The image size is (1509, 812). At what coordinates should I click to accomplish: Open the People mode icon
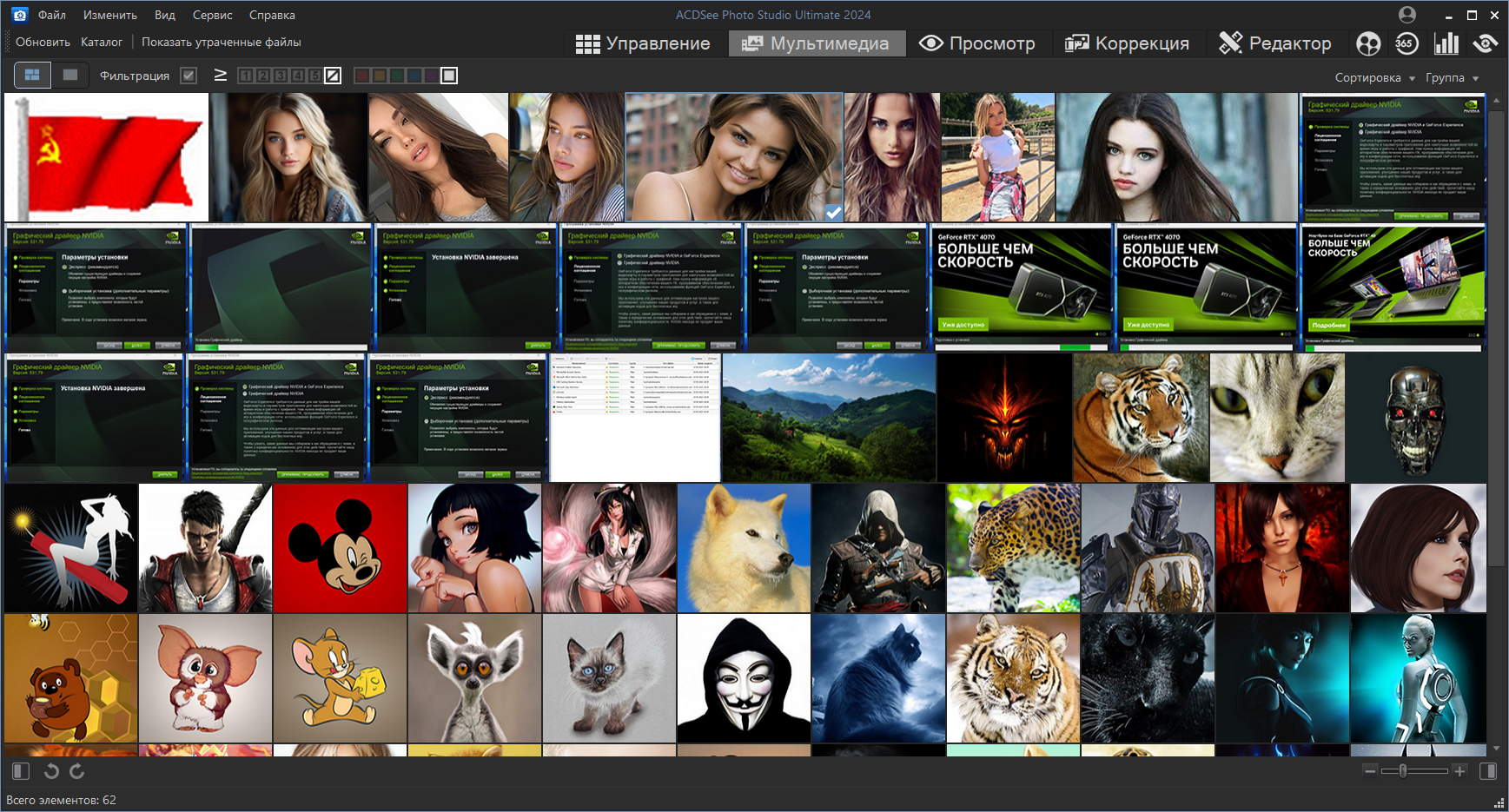(x=1368, y=43)
